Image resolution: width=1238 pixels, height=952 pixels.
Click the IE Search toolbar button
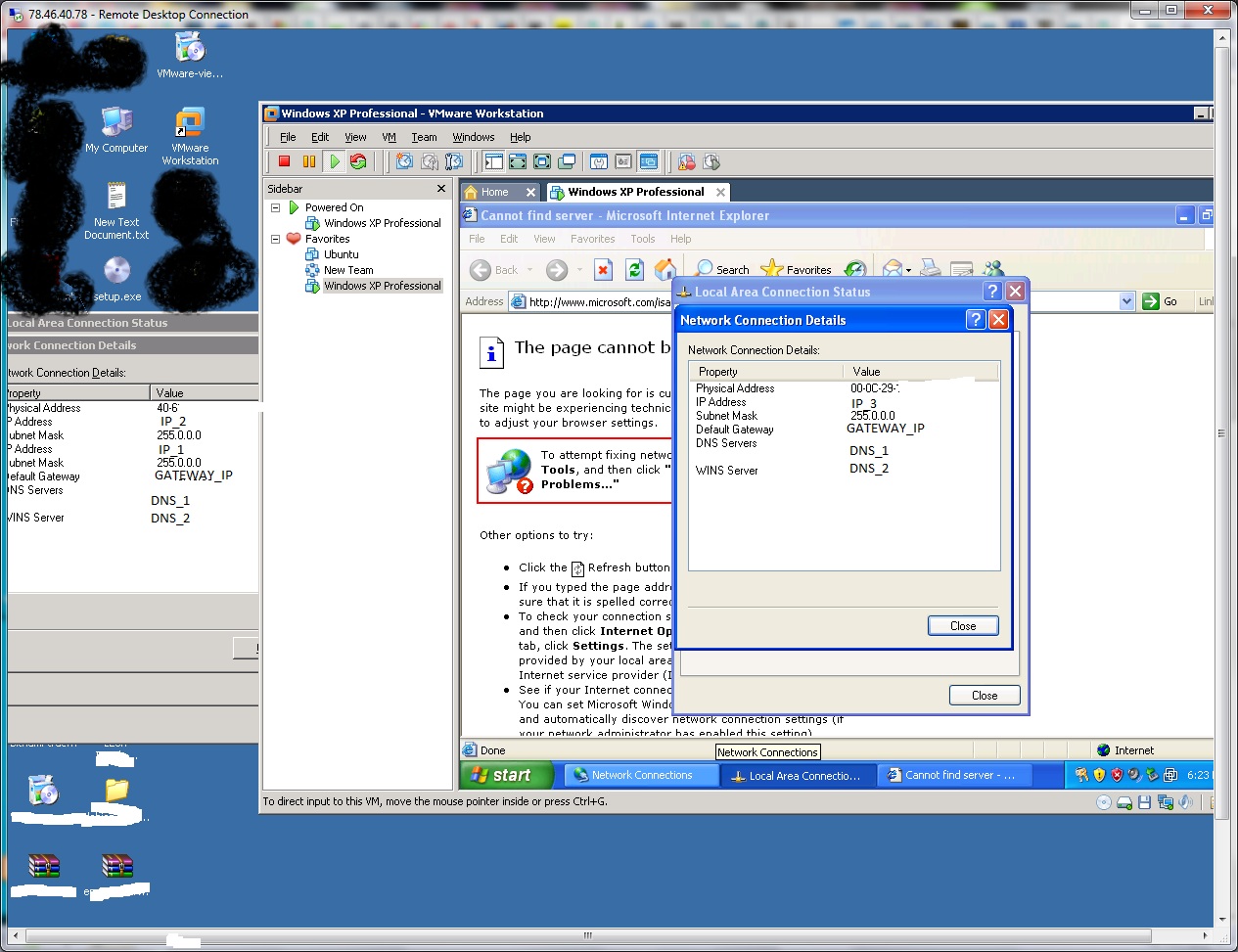coord(722,270)
